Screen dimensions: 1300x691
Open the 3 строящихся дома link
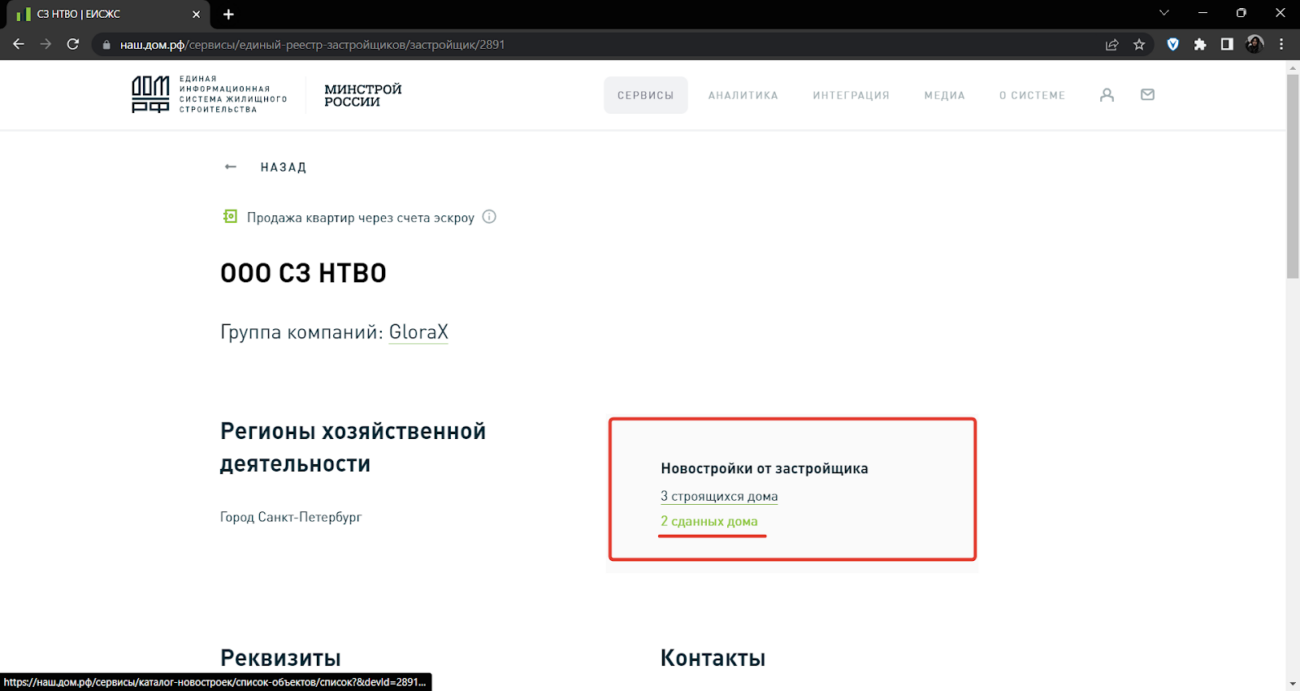pos(719,496)
